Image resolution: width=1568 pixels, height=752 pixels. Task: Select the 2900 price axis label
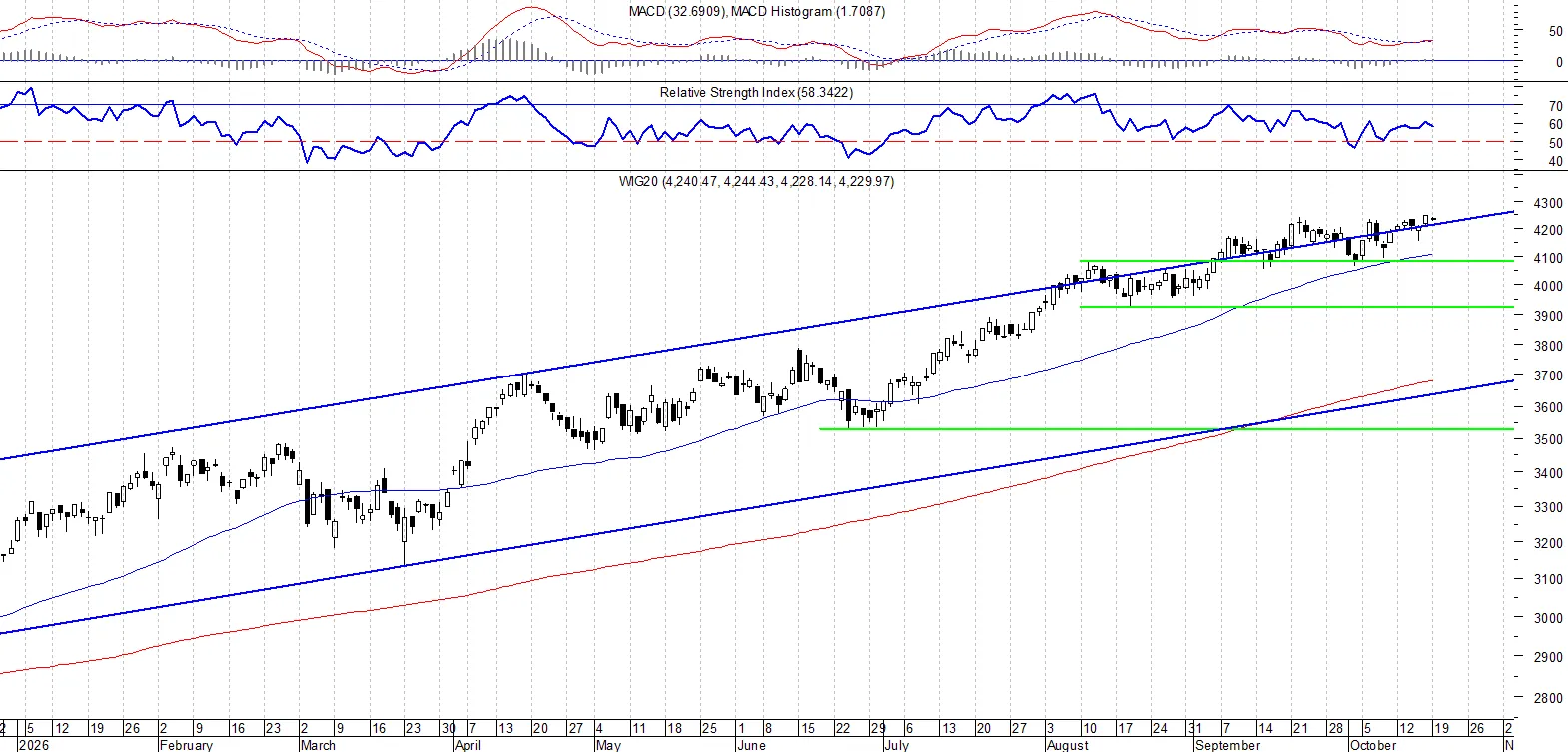click(x=1548, y=657)
